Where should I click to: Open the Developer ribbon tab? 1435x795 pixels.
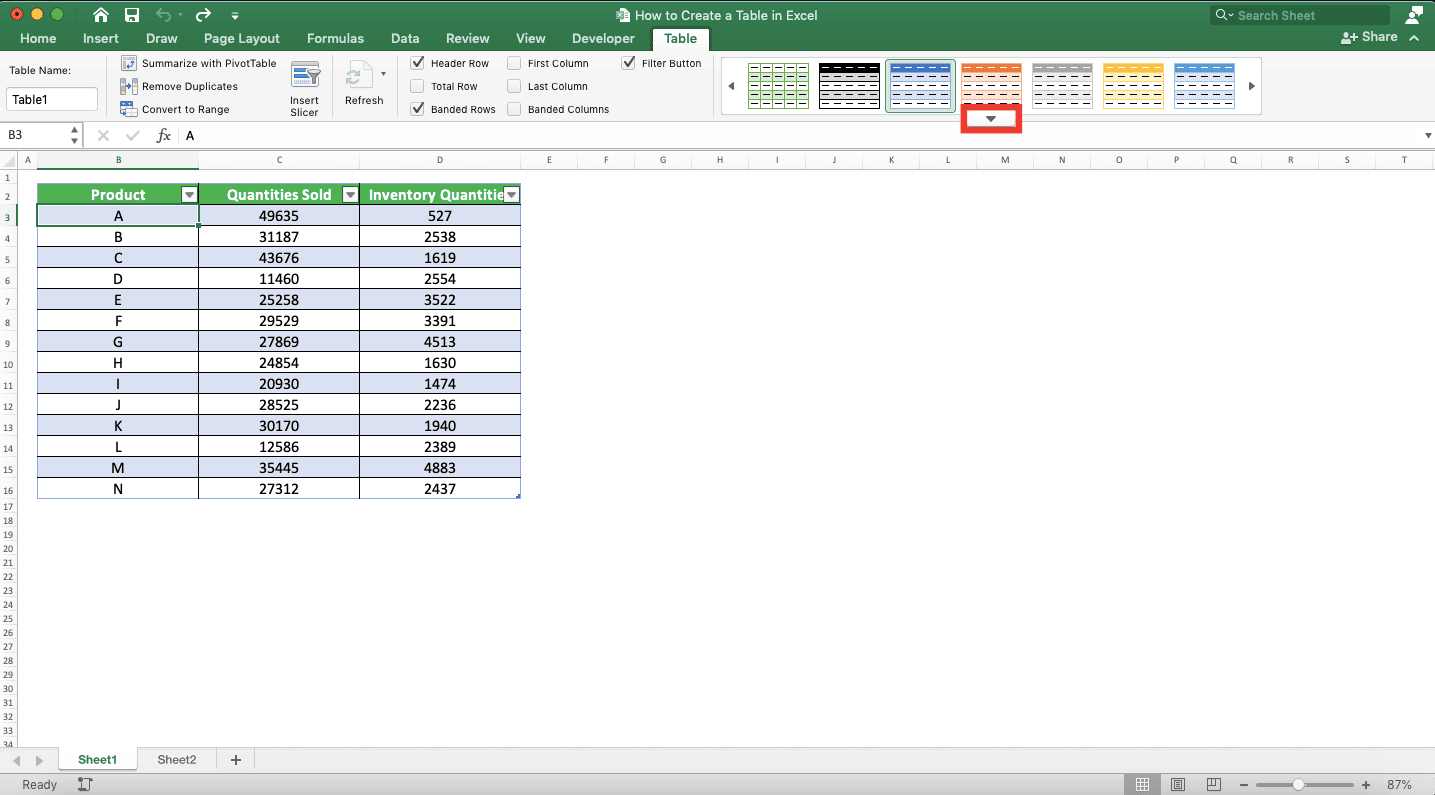click(603, 38)
